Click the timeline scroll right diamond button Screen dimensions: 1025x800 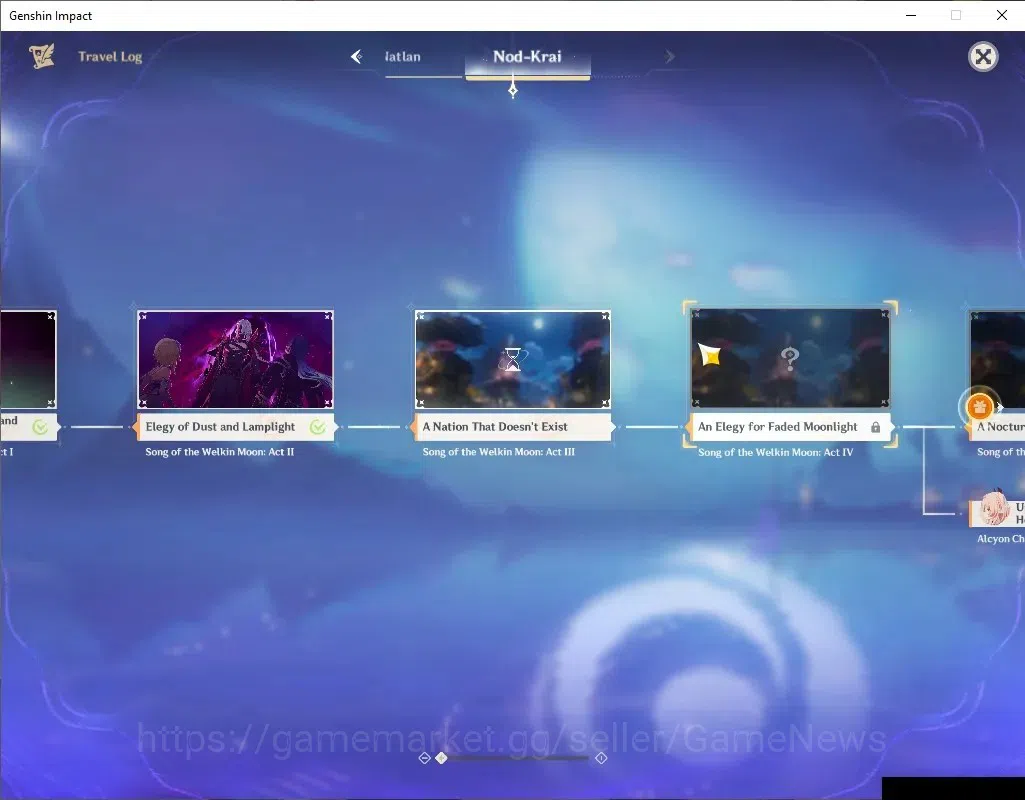point(601,758)
